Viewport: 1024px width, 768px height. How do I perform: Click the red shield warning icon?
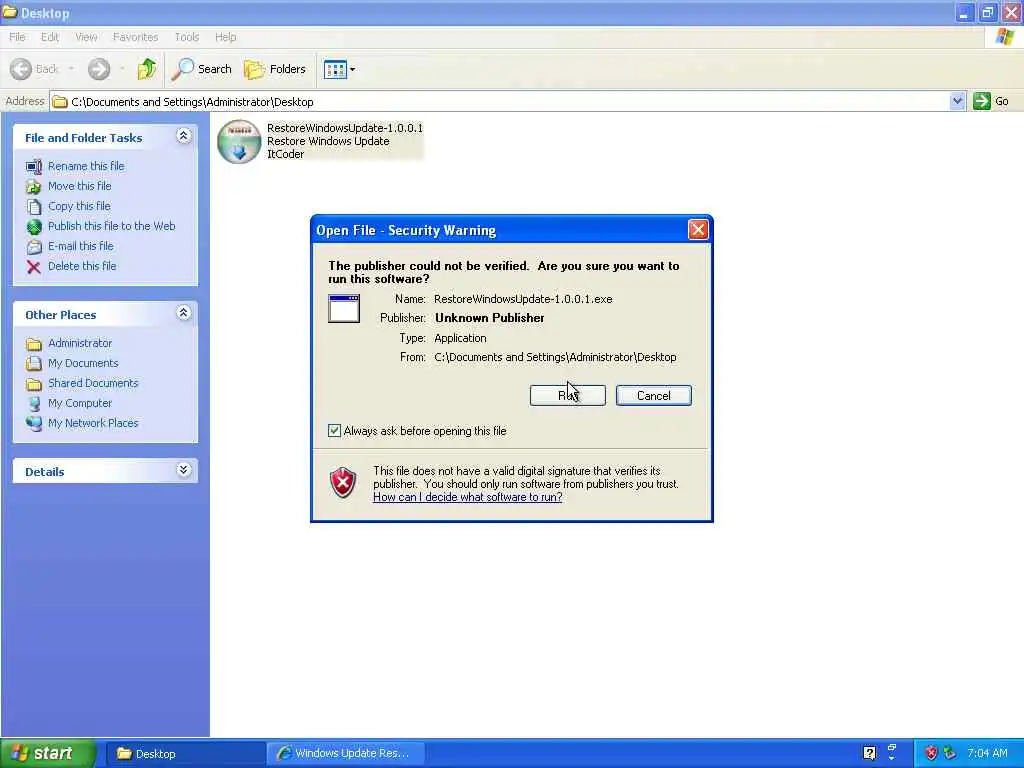pos(343,483)
